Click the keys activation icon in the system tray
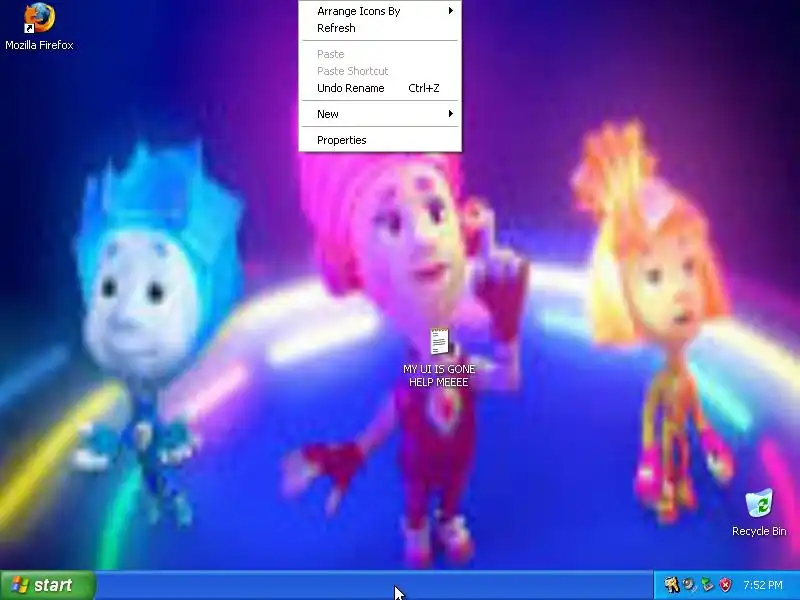 (x=671, y=585)
